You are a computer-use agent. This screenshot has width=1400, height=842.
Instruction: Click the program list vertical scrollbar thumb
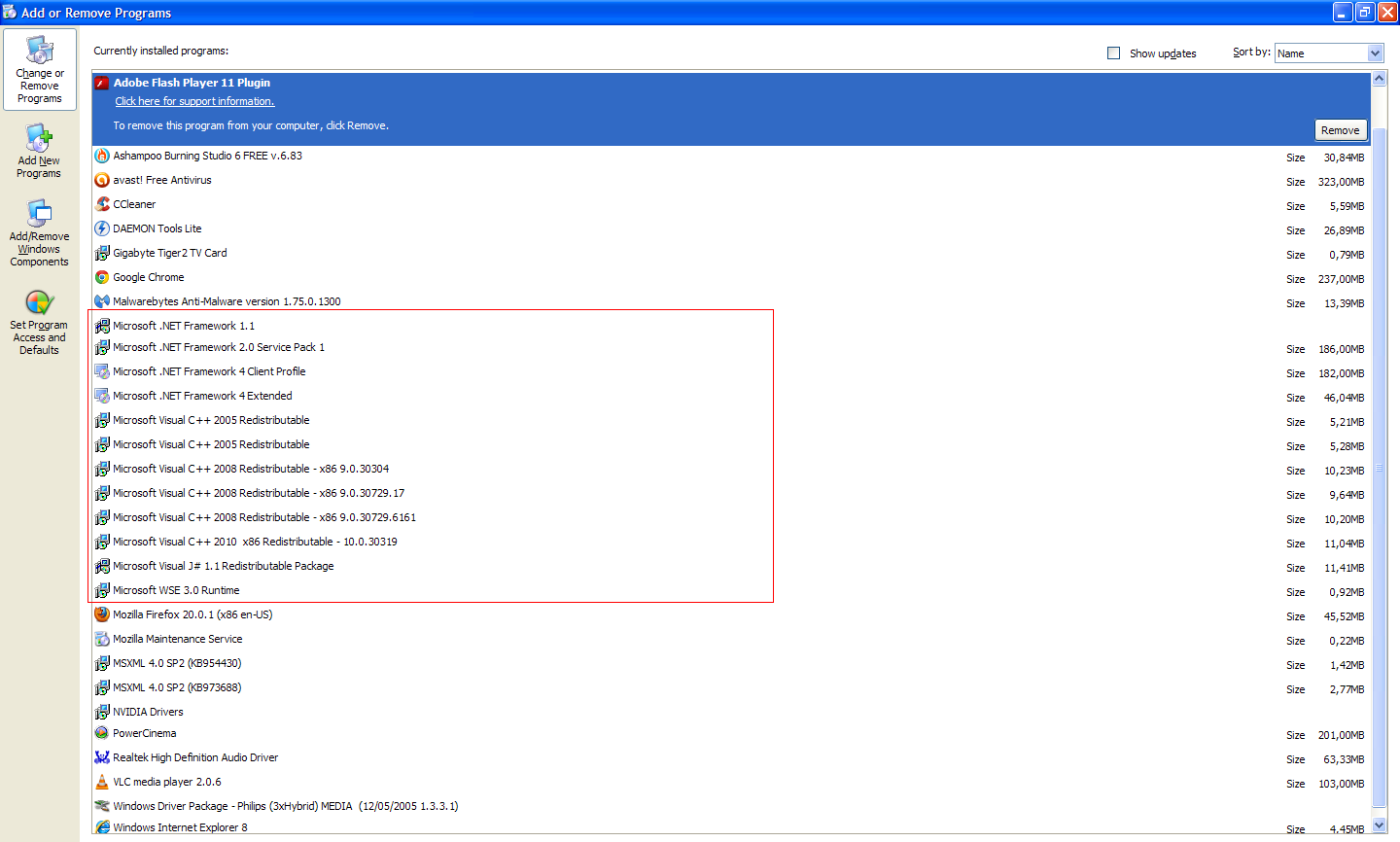1379,468
